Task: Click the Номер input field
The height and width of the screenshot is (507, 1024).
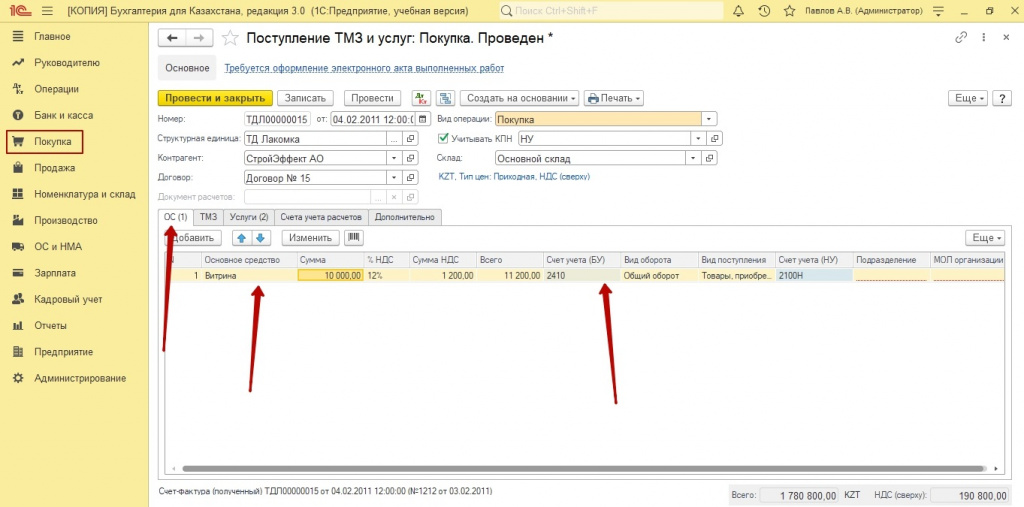Action: point(277,119)
